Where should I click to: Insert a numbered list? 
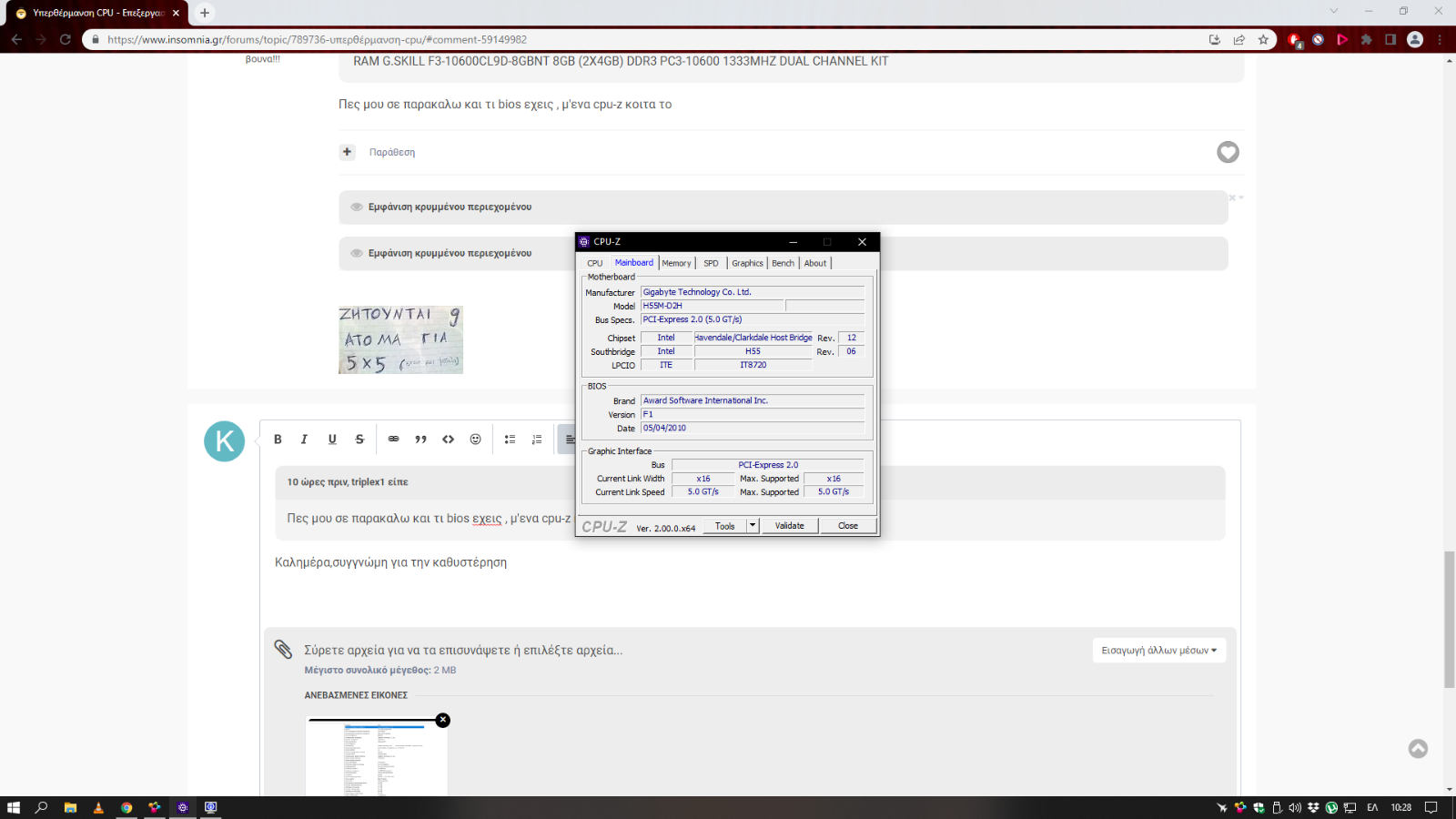537,440
